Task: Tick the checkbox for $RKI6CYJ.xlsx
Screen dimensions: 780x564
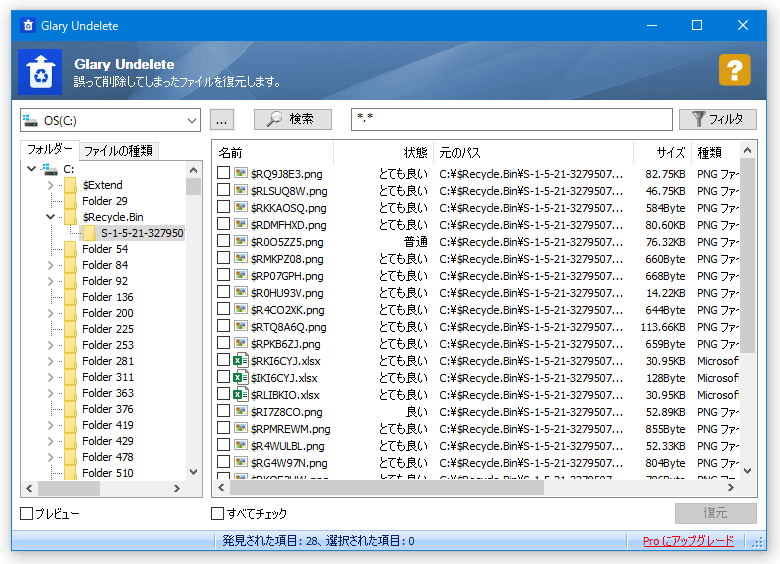Action: pyautogui.click(x=223, y=360)
